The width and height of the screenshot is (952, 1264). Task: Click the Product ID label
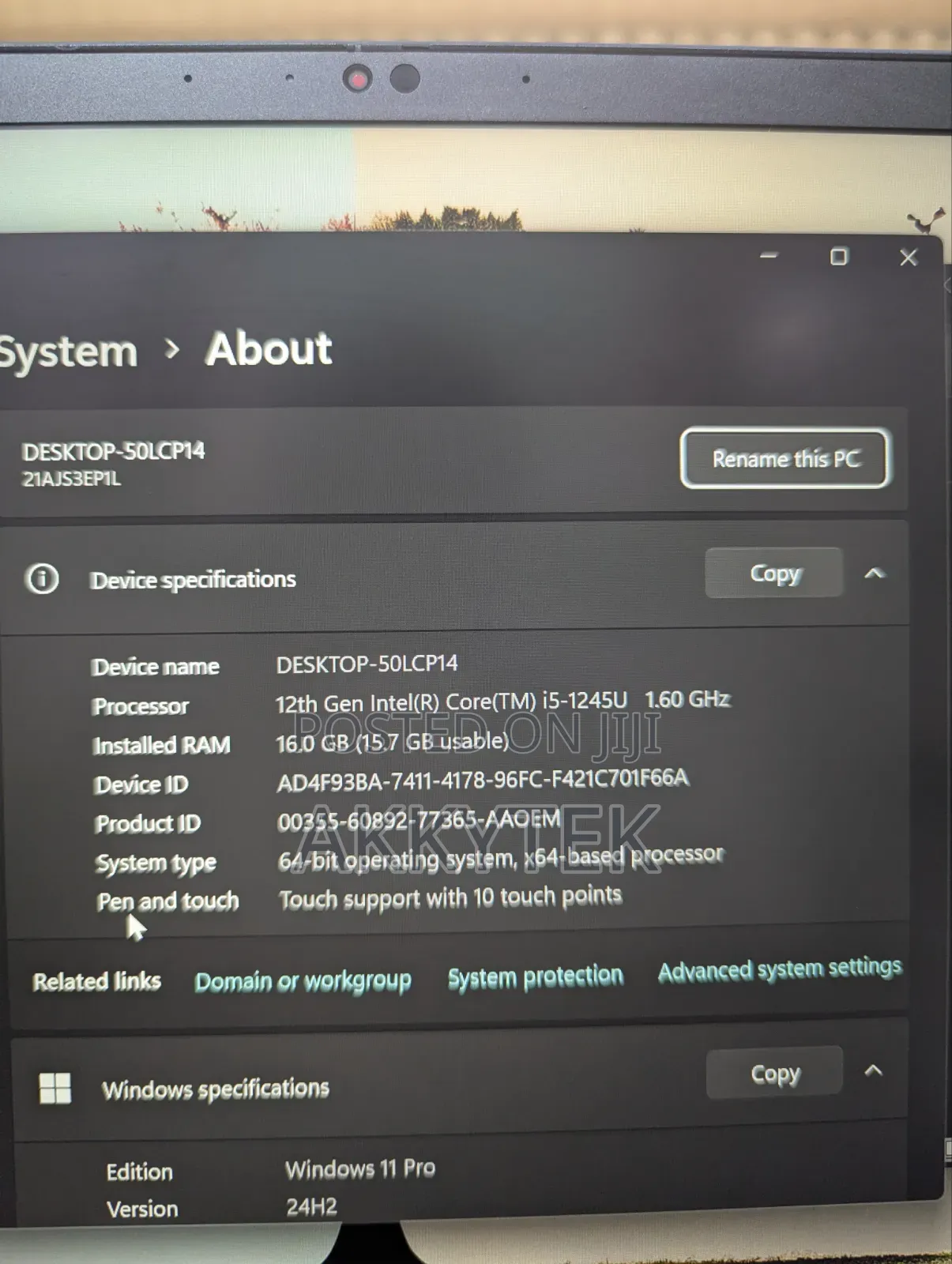point(148,824)
